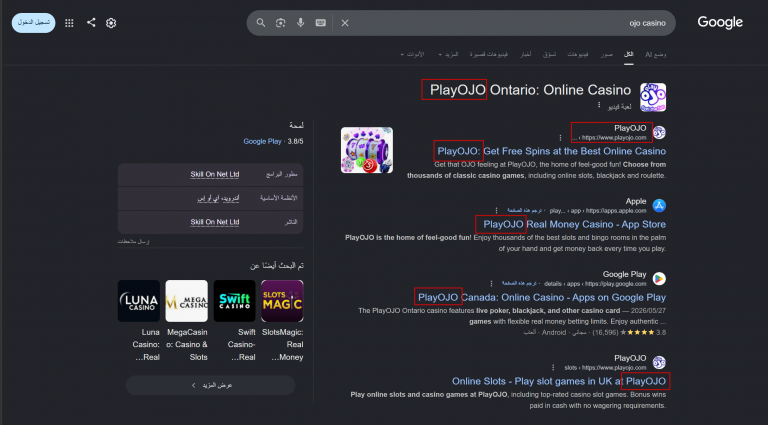Image resolution: width=768 pixels, height=425 pixels.
Task: Click the 'SlotsMagic: Real Money' label
Action: click(283, 345)
